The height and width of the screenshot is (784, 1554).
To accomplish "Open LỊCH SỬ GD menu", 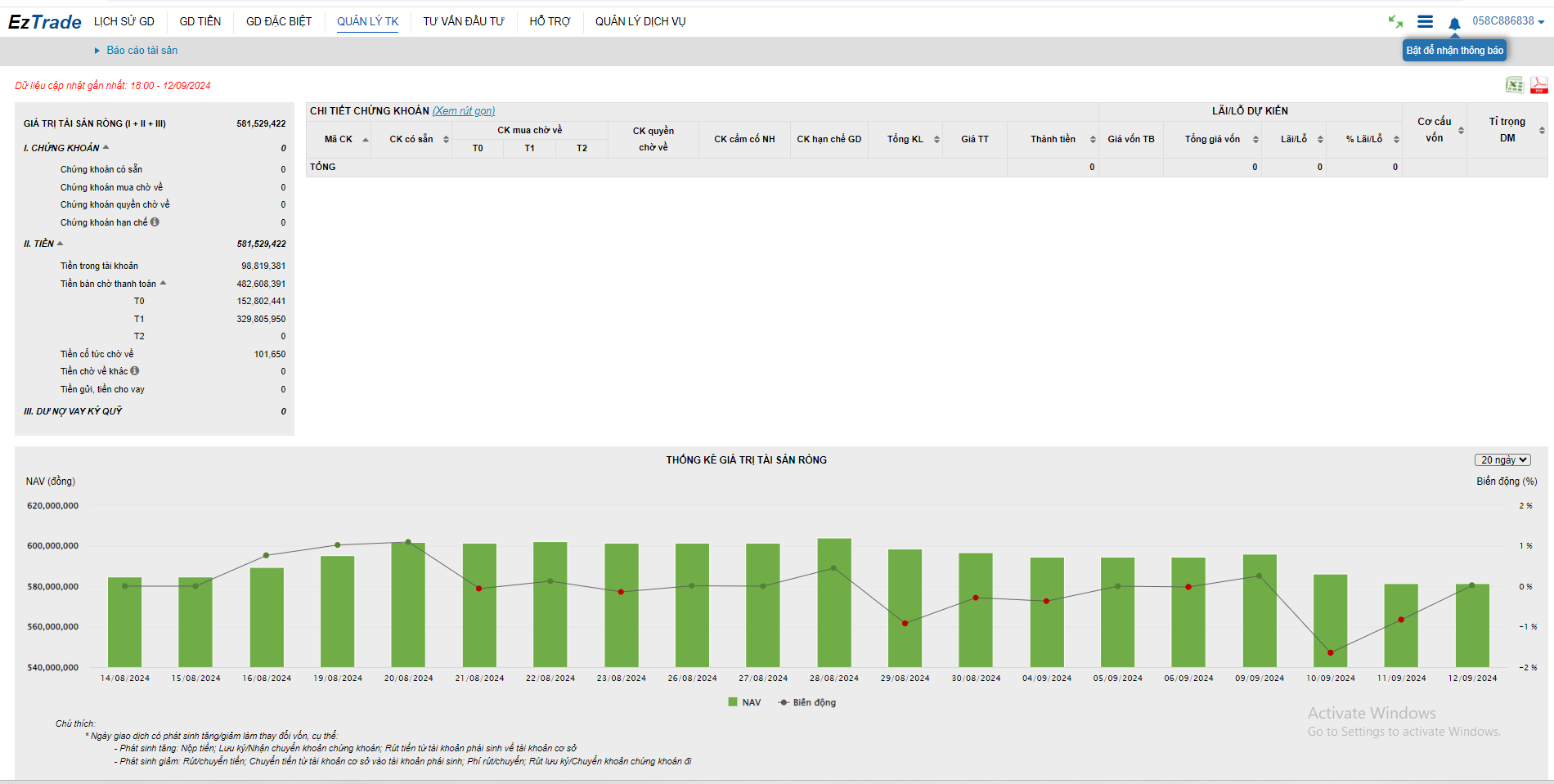I will 124,22.
